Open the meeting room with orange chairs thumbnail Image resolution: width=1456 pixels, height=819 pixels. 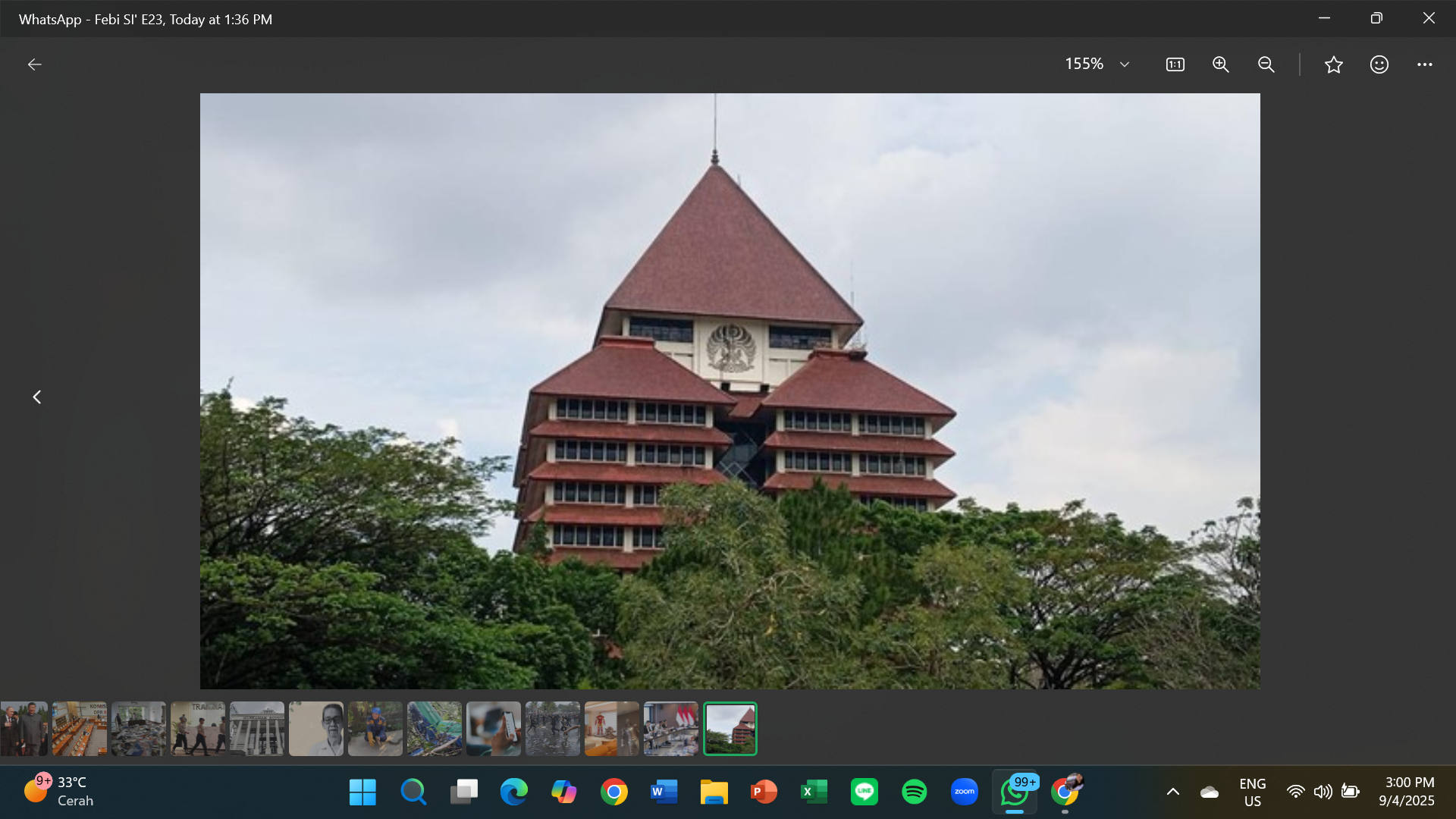[x=80, y=729]
